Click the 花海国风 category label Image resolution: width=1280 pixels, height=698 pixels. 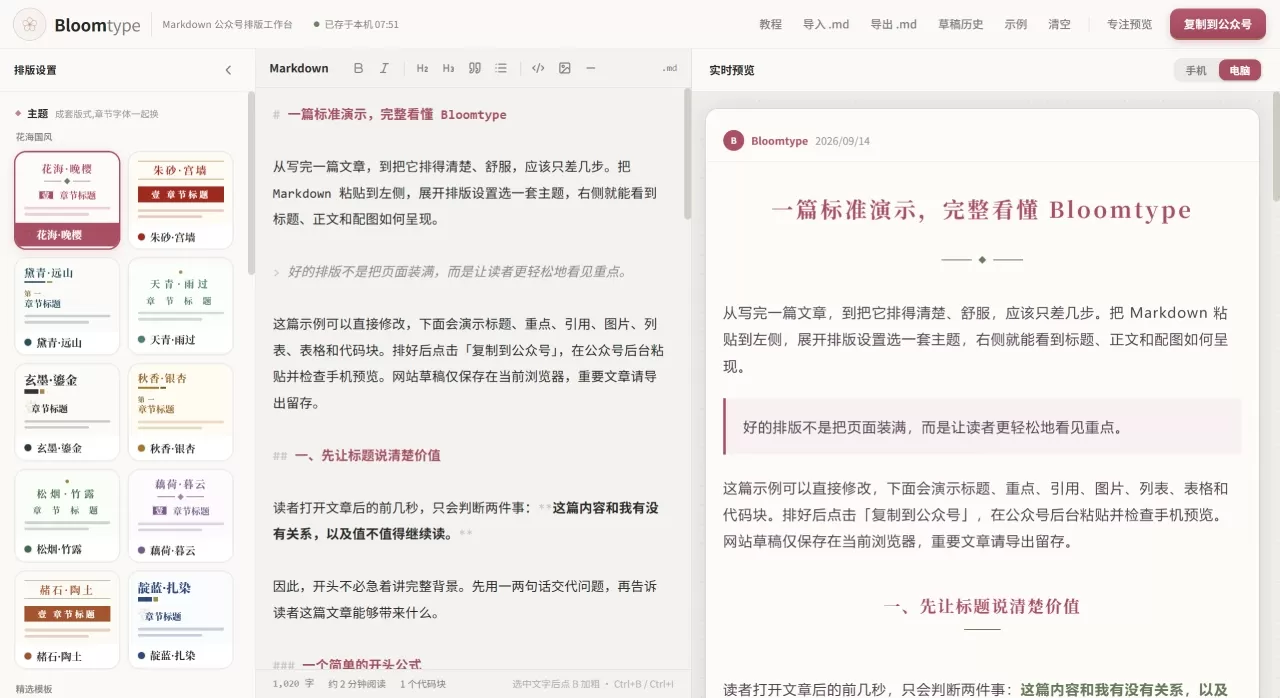34,137
